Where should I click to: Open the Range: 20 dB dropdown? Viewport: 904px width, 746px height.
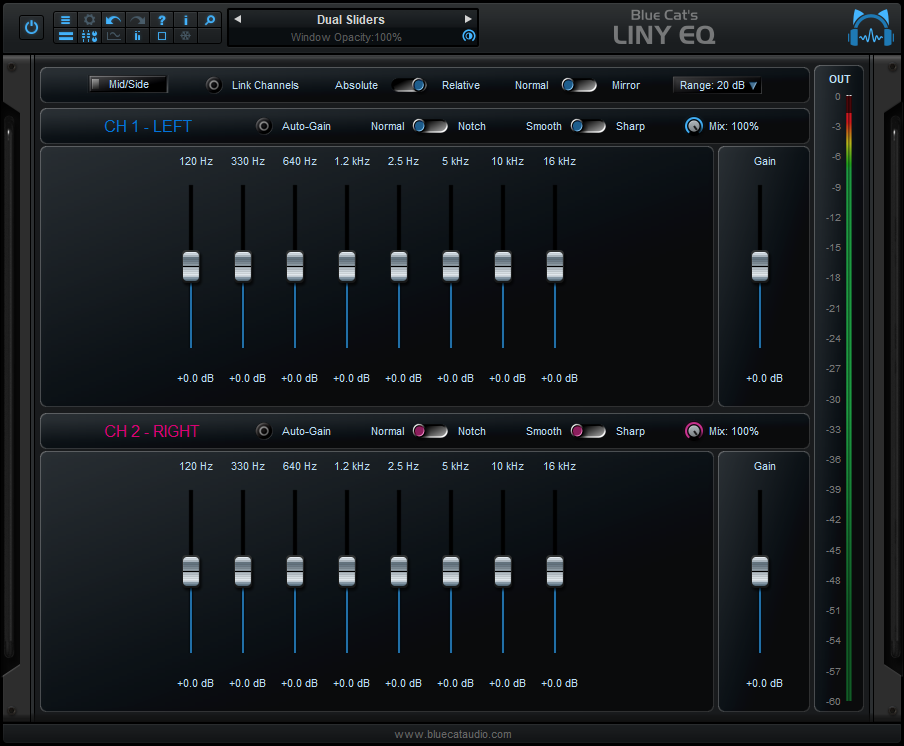click(717, 85)
